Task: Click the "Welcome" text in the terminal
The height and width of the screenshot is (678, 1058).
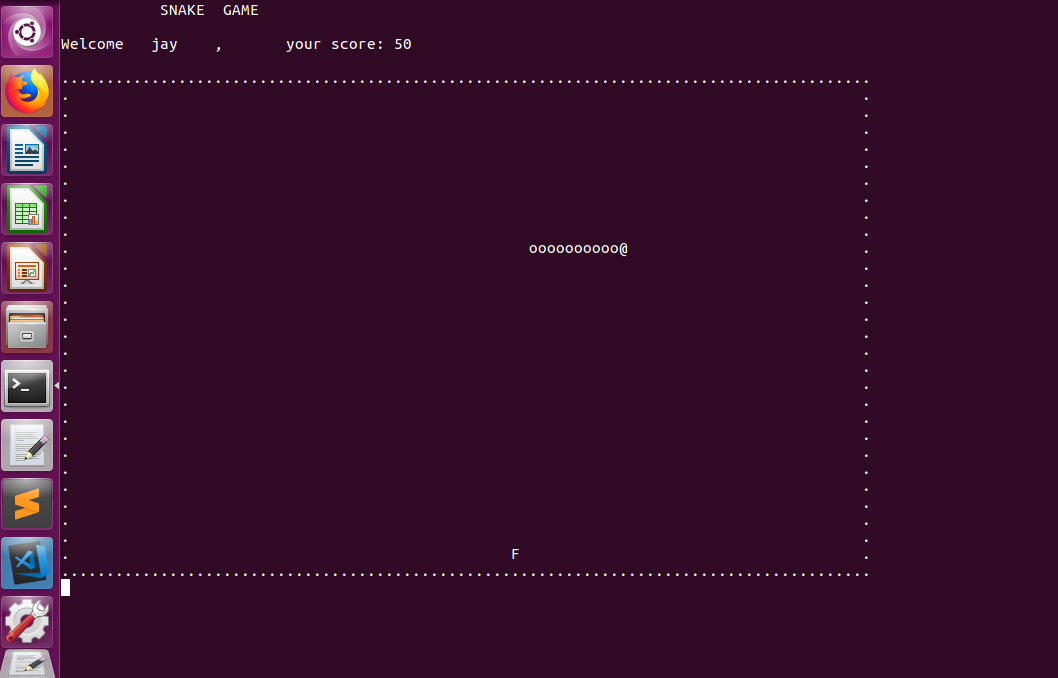Action: (92, 44)
